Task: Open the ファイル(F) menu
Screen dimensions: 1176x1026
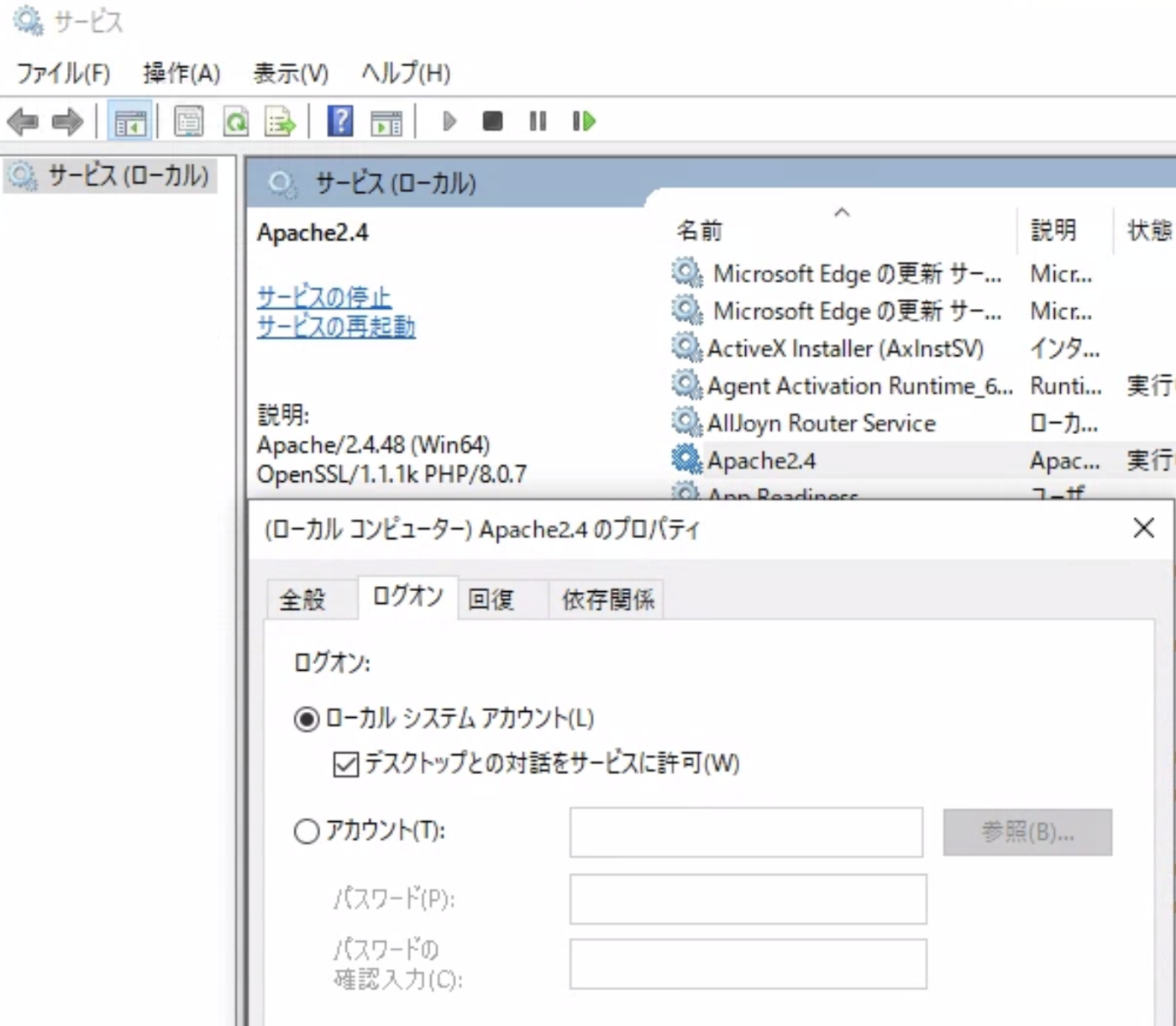Action: pyautogui.click(x=63, y=73)
